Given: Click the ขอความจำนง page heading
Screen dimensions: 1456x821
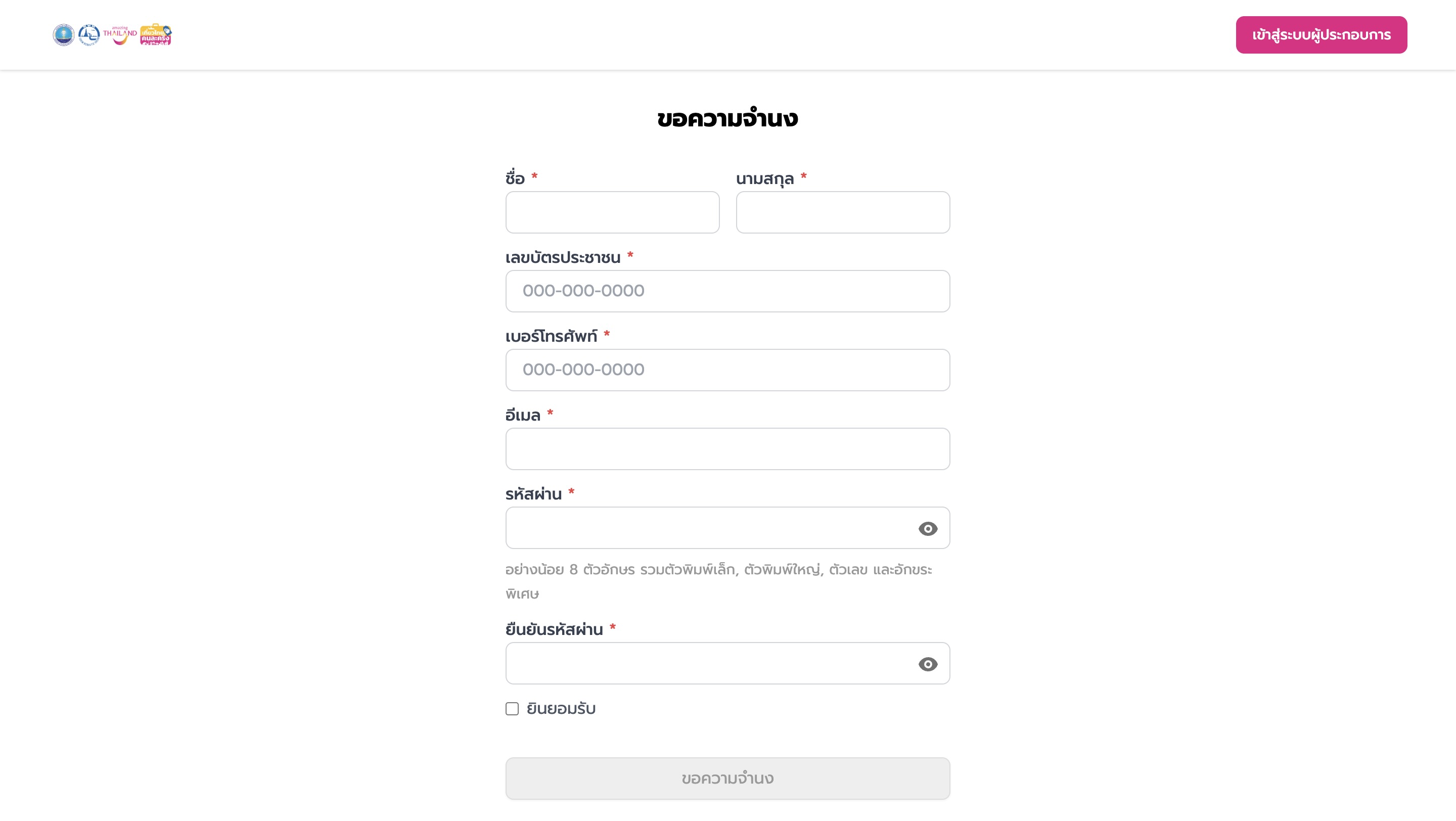Looking at the screenshot, I should 728,119.
